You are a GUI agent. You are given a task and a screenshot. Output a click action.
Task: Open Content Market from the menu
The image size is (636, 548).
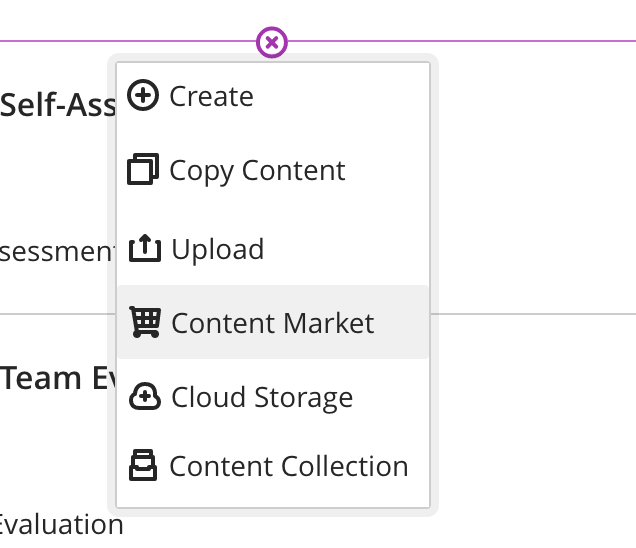tap(272, 323)
